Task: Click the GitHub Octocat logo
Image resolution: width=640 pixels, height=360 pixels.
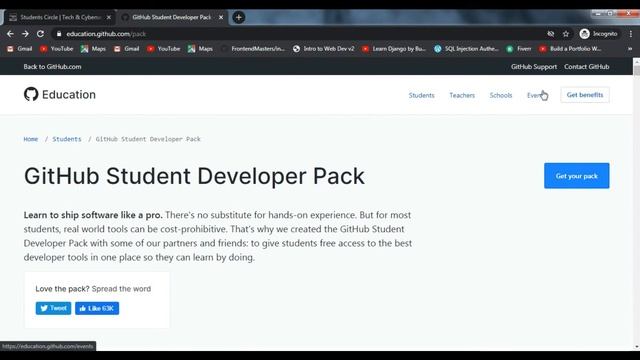Action: [x=31, y=94]
